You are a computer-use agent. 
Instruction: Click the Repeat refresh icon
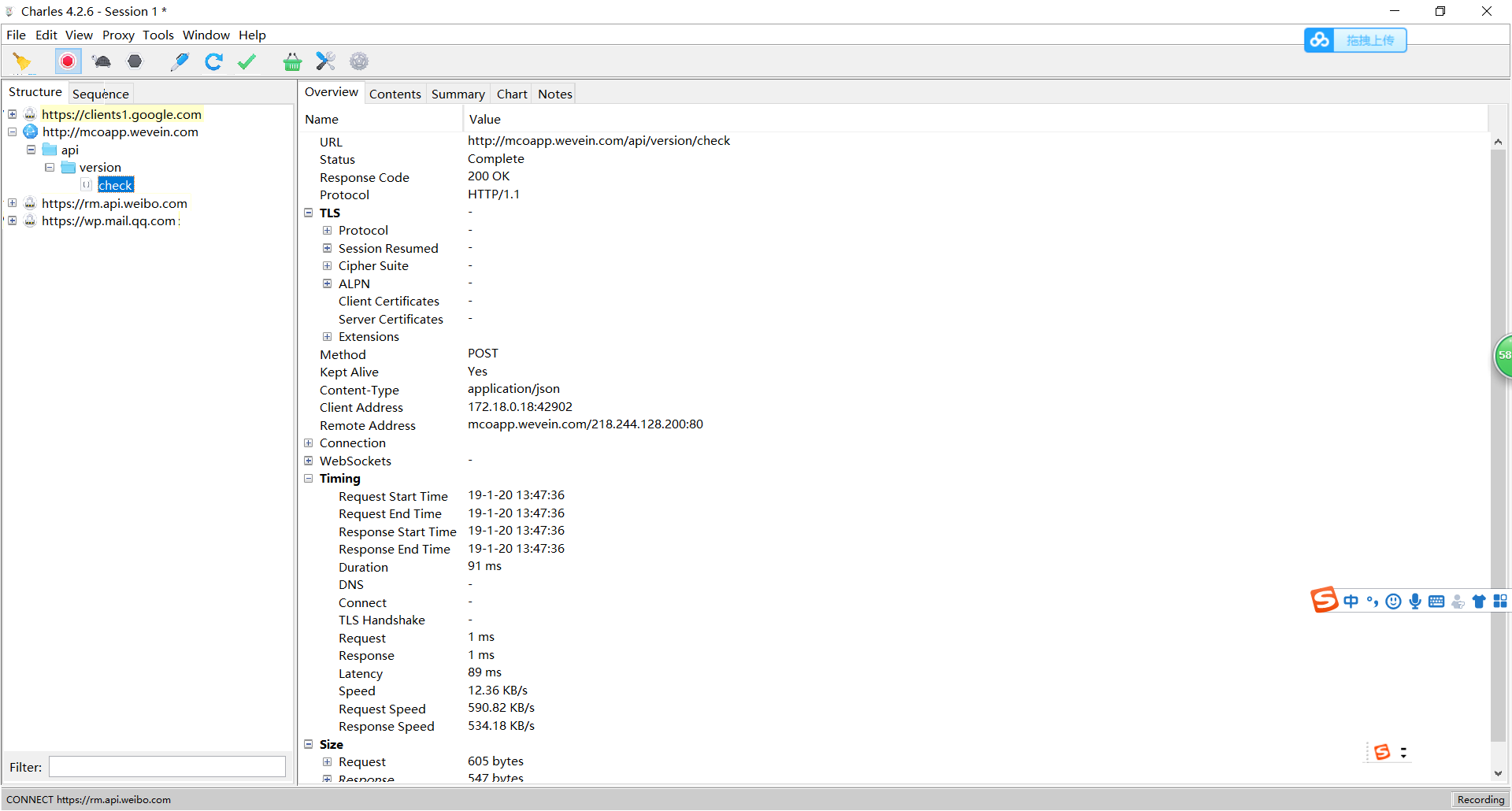(x=213, y=61)
